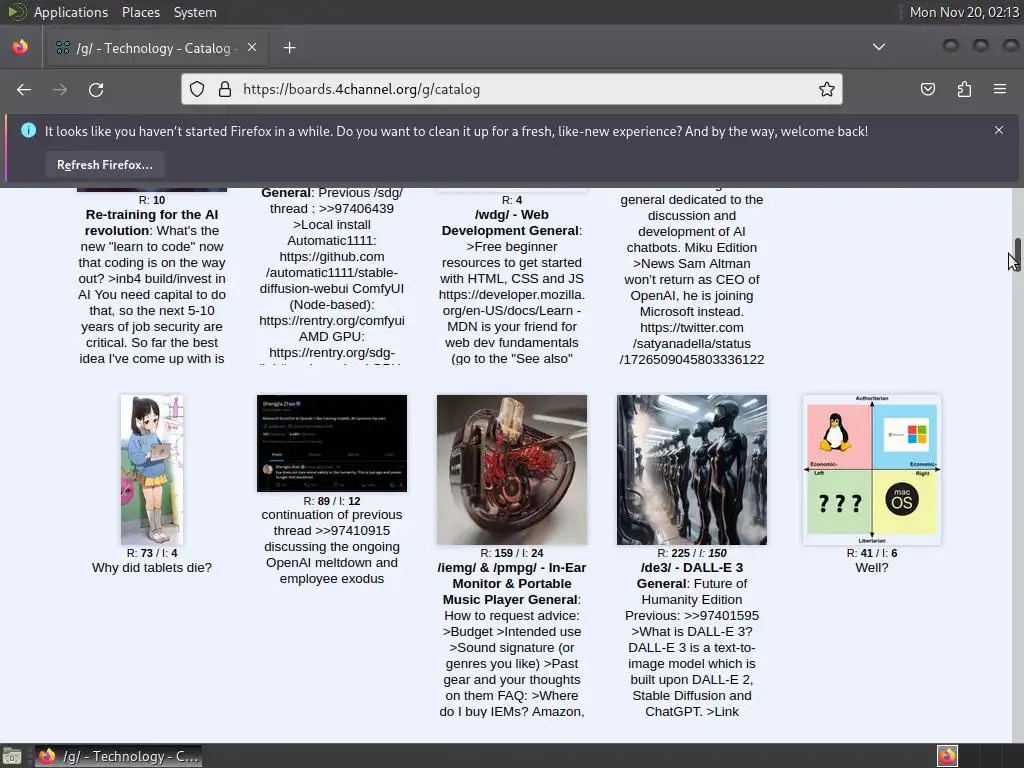Click the "R: 225 / I: 150" reply count
Image resolution: width=1024 pixels, height=768 pixels.
[692, 553]
